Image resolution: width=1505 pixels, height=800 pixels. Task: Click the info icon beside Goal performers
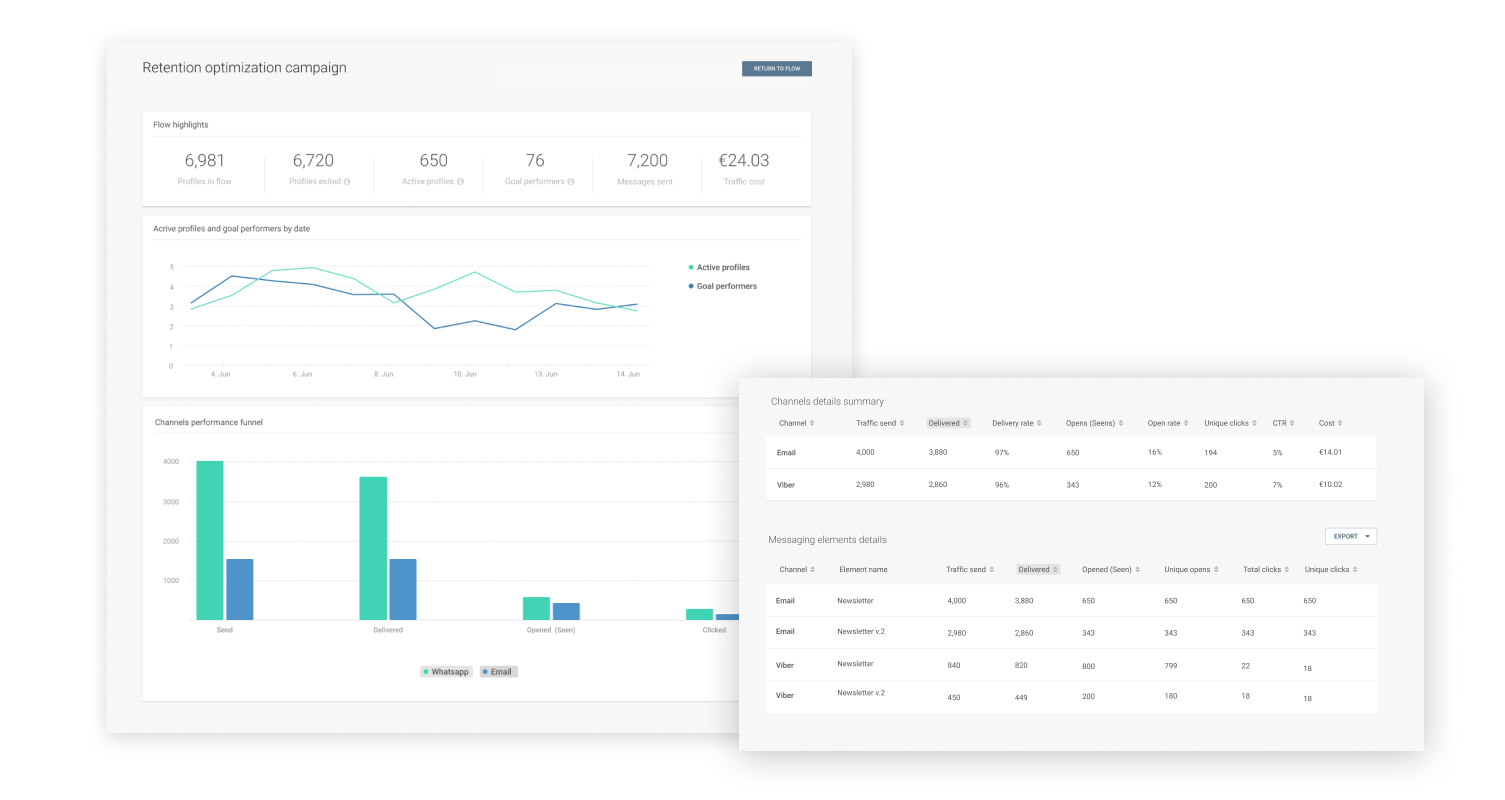(571, 182)
